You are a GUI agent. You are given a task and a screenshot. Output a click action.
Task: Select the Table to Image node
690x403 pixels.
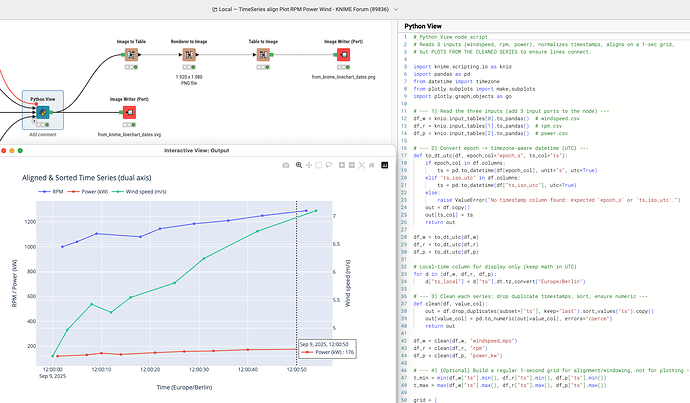tap(263, 56)
